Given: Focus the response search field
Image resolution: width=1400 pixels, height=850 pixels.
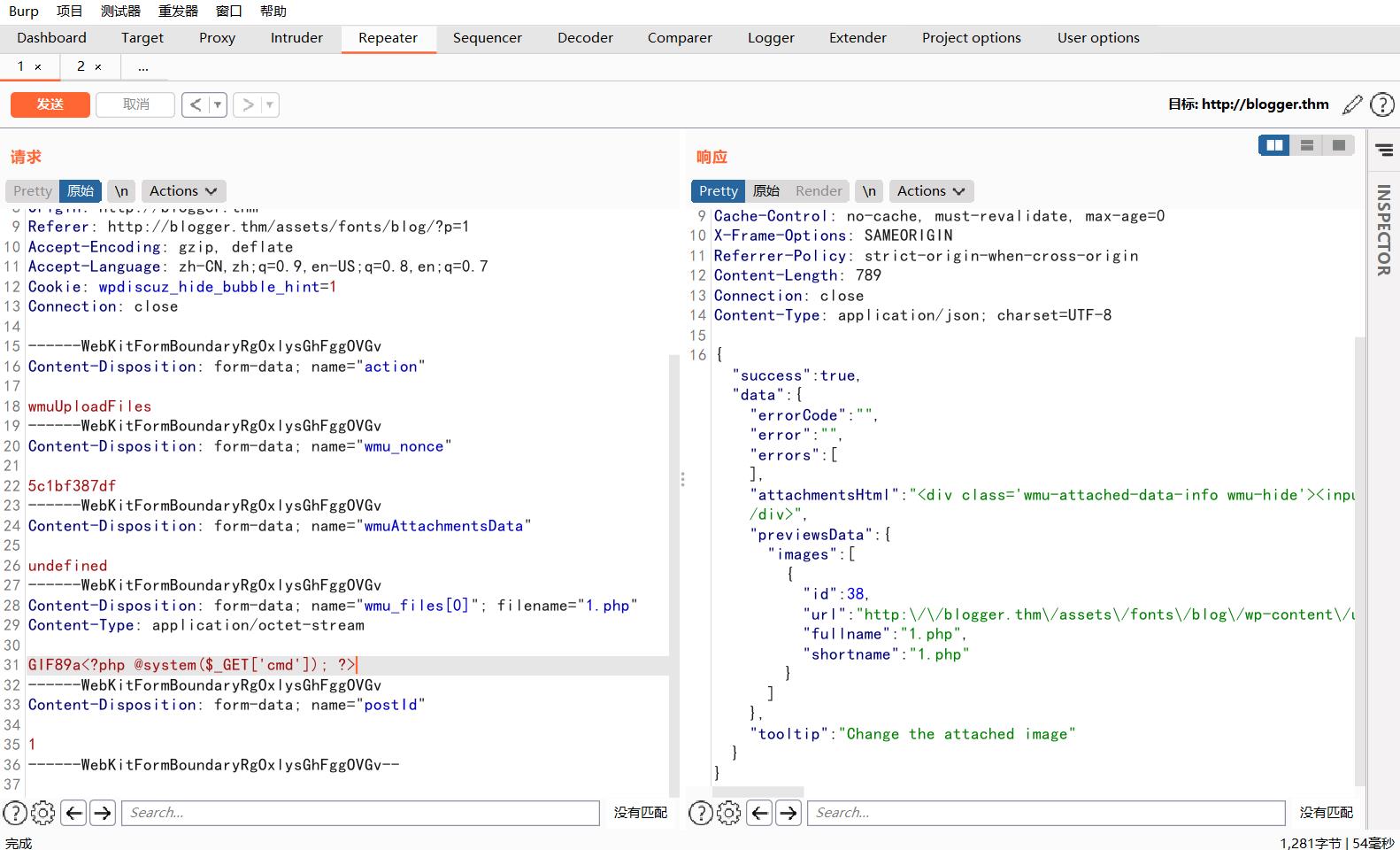Looking at the screenshot, I should tap(1046, 813).
